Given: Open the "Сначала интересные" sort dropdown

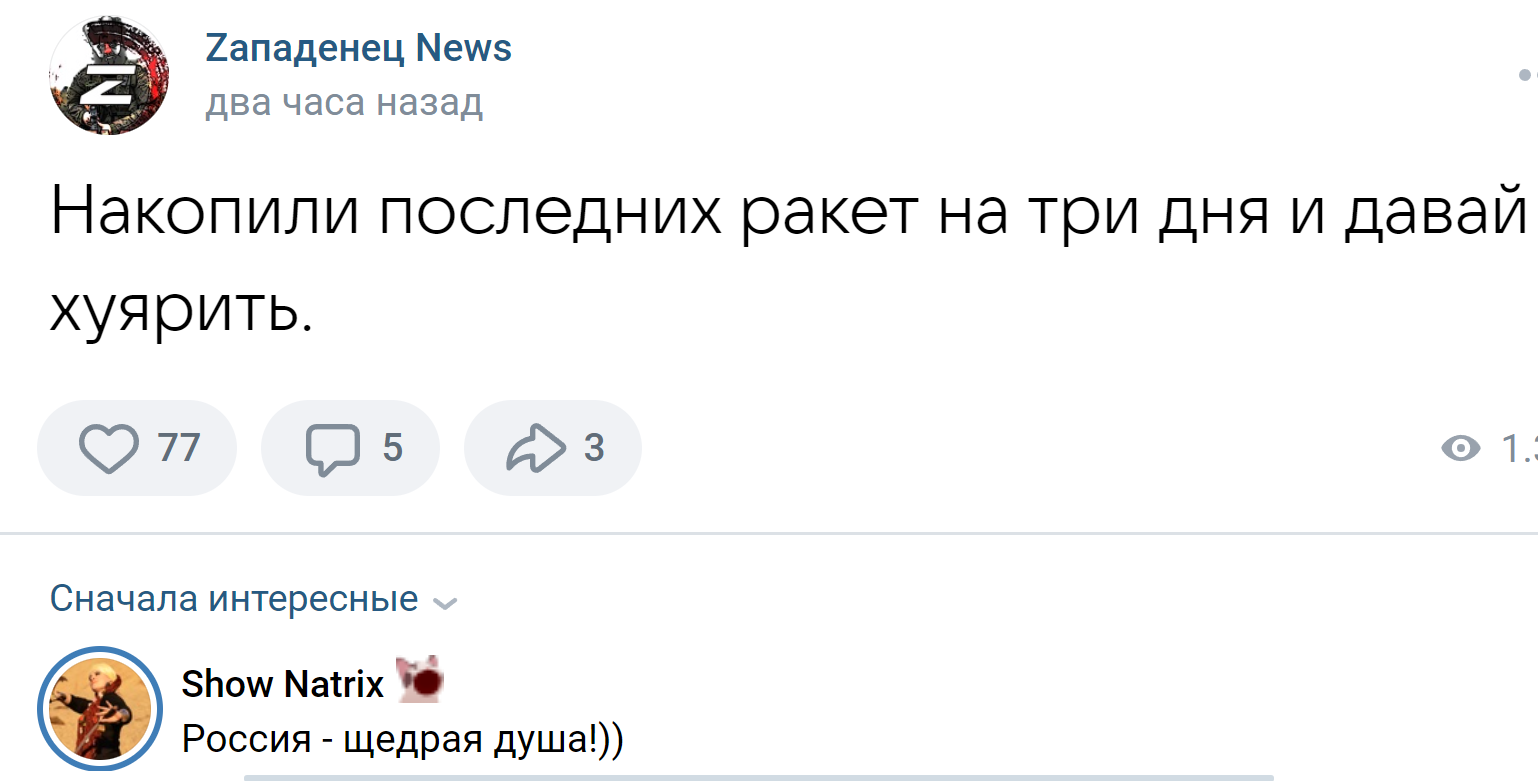Looking at the screenshot, I should click(234, 599).
